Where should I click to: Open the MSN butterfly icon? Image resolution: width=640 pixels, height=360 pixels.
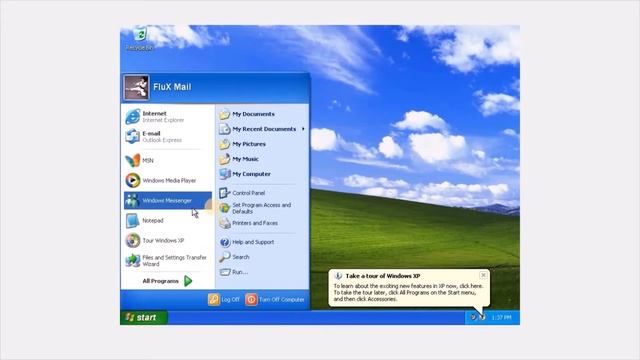pos(133,160)
